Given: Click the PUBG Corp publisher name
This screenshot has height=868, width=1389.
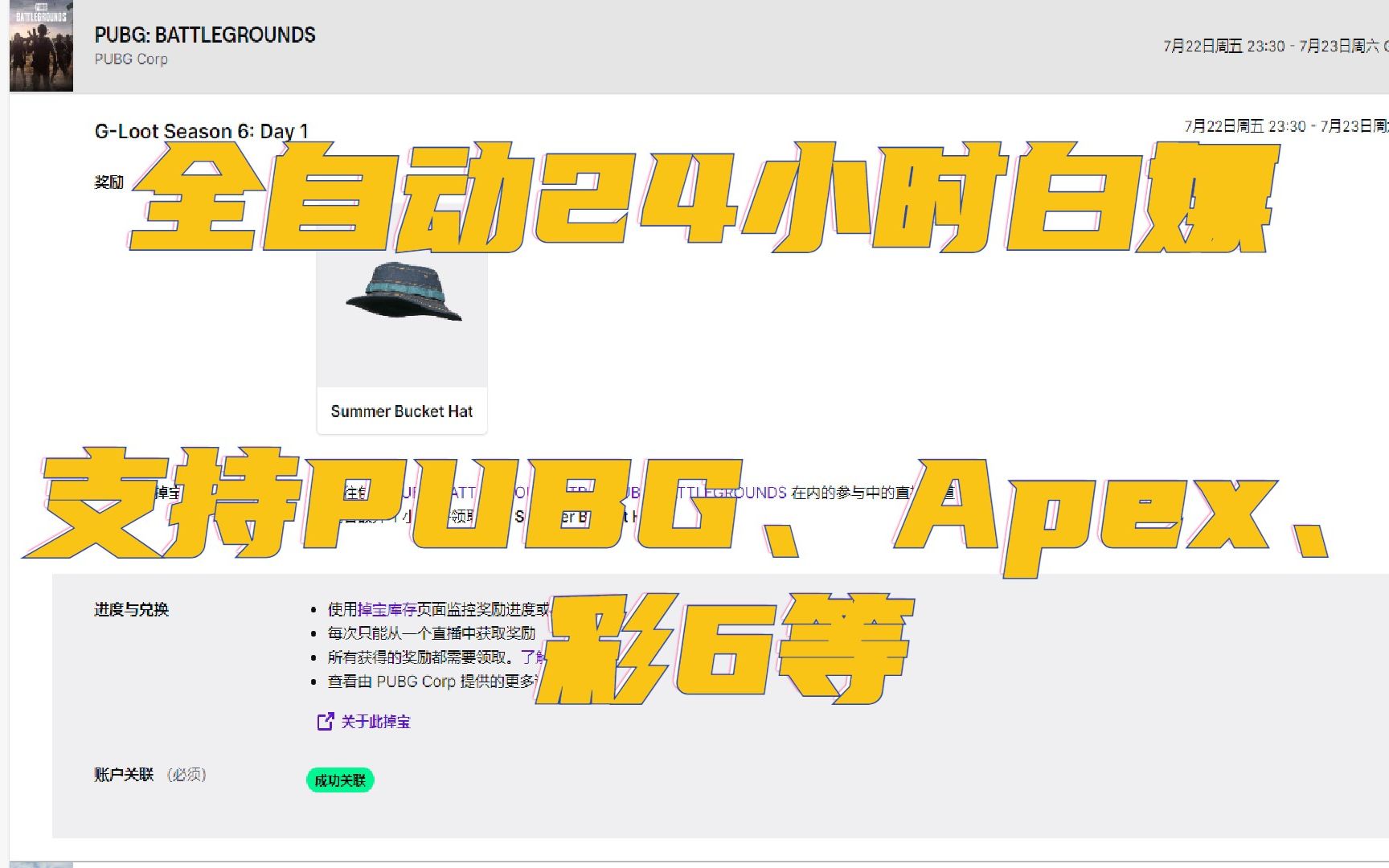Looking at the screenshot, I should tap(131, 59).
